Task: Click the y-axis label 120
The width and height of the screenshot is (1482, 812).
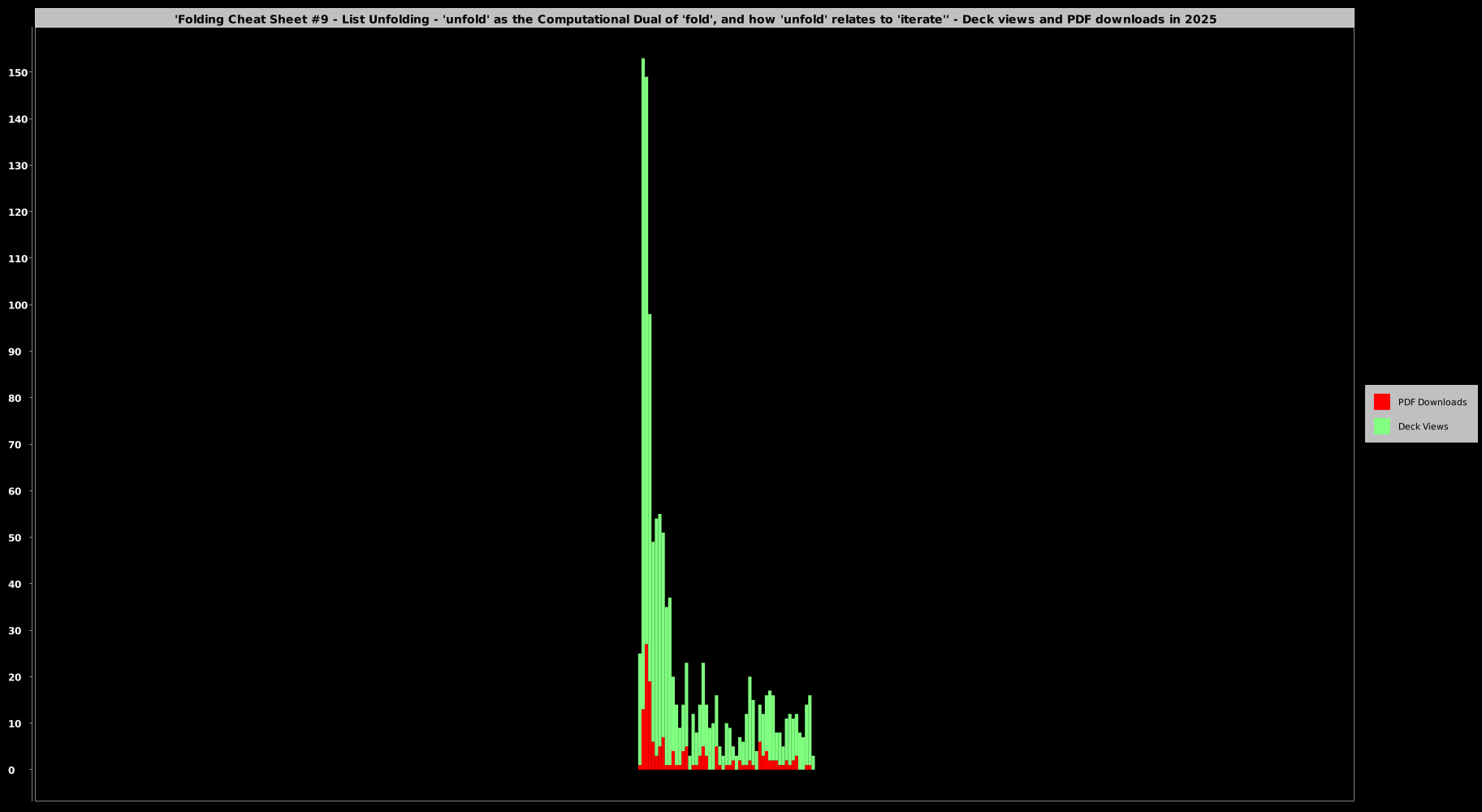Action: coord(18,212)
